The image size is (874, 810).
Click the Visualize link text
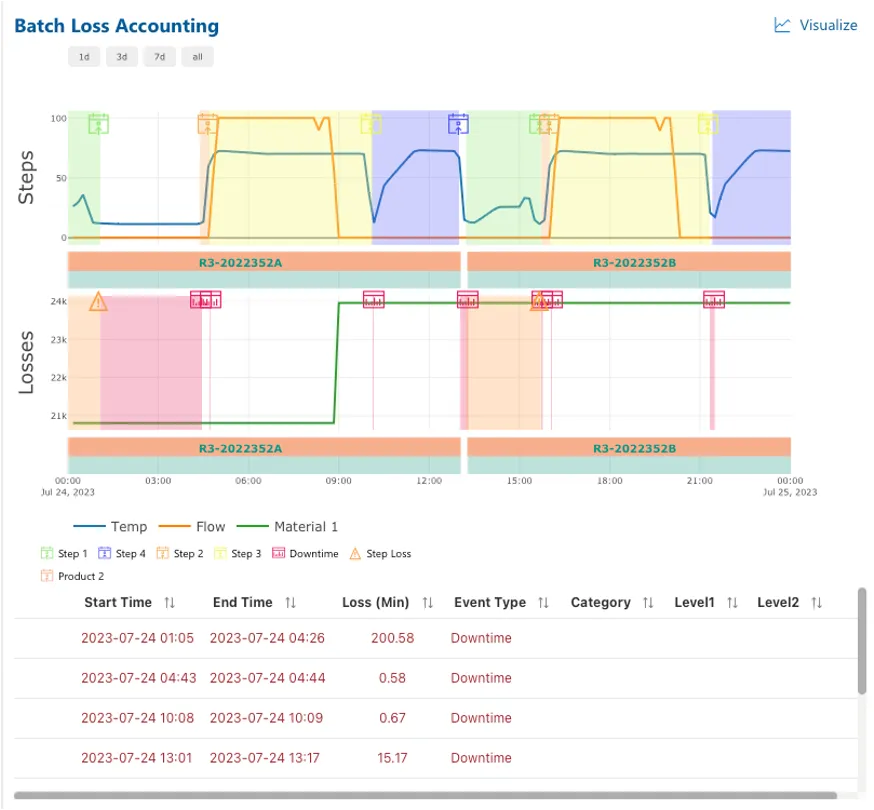pyautogui.click(x=828, y=25)
